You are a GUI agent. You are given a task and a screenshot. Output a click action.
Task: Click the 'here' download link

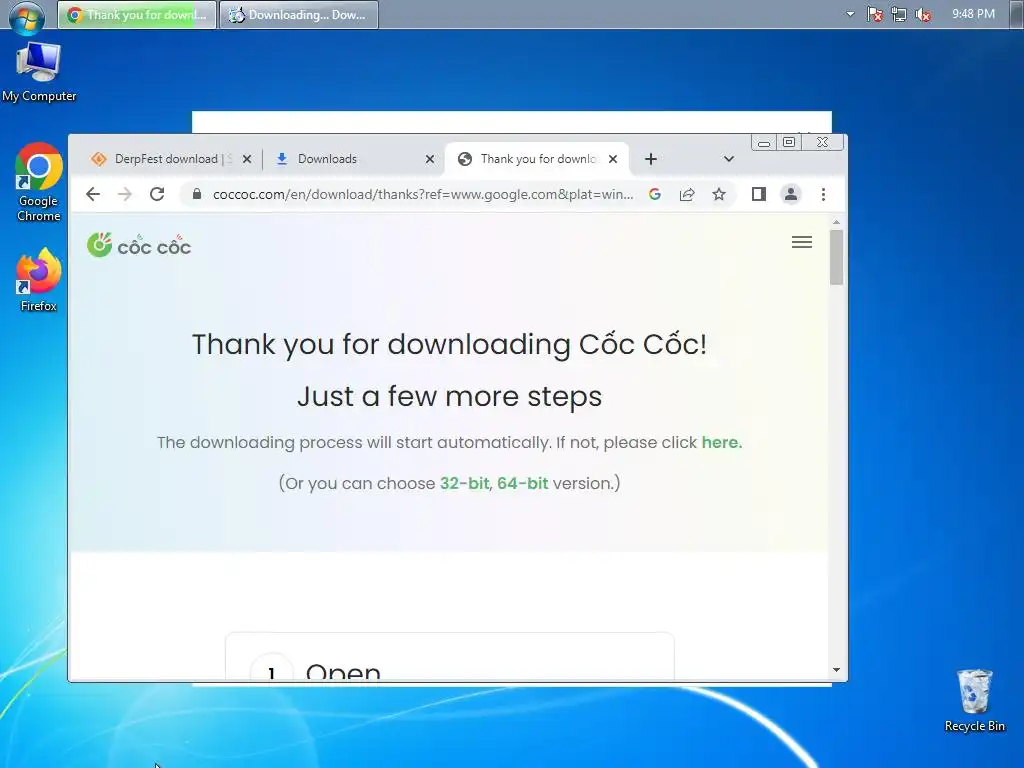pos(720,442)
